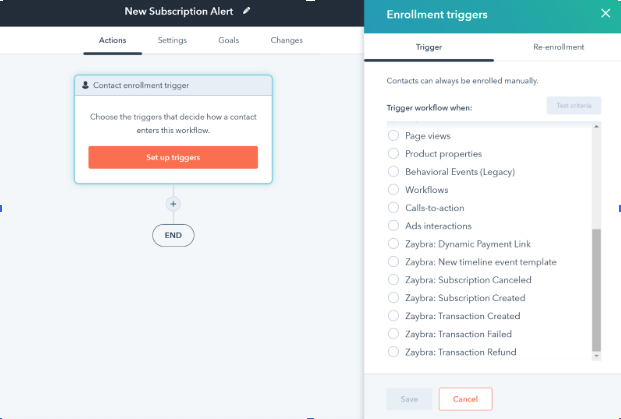Close the Enrollment triggers panel

tap(605, 13)
